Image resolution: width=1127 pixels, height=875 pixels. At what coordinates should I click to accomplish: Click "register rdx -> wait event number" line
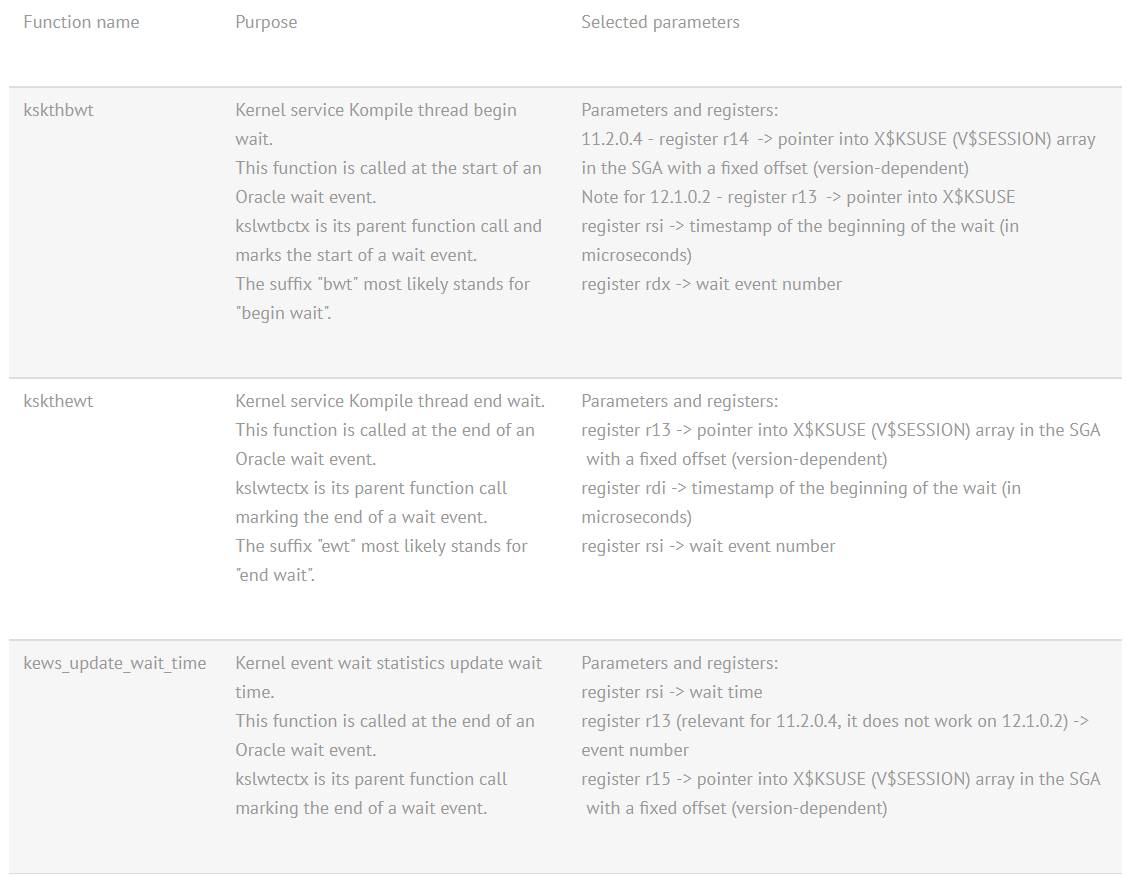711,284
